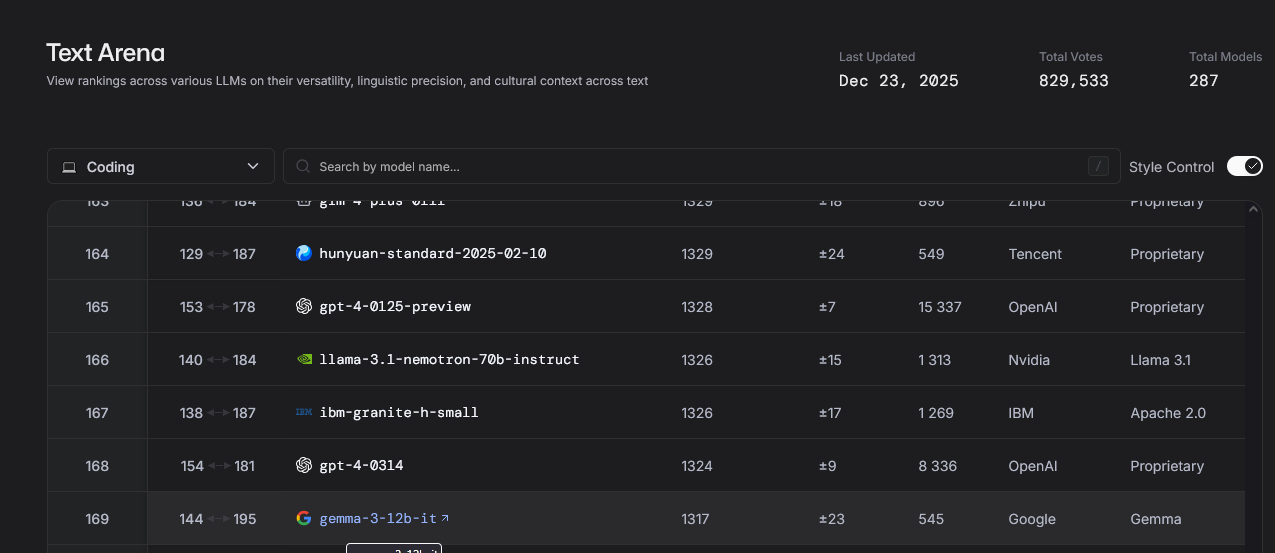Click the external link arrow after gemma-3-12b-it

click(445, 518)
